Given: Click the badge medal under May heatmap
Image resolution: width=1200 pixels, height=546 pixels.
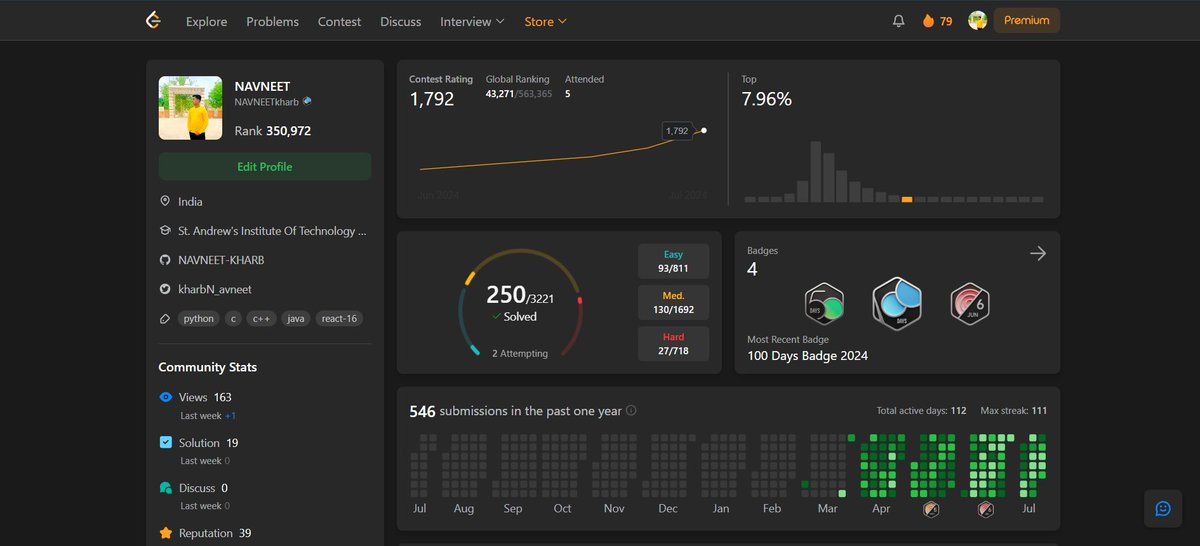Looking at the screenshot, I should point(931,510).
